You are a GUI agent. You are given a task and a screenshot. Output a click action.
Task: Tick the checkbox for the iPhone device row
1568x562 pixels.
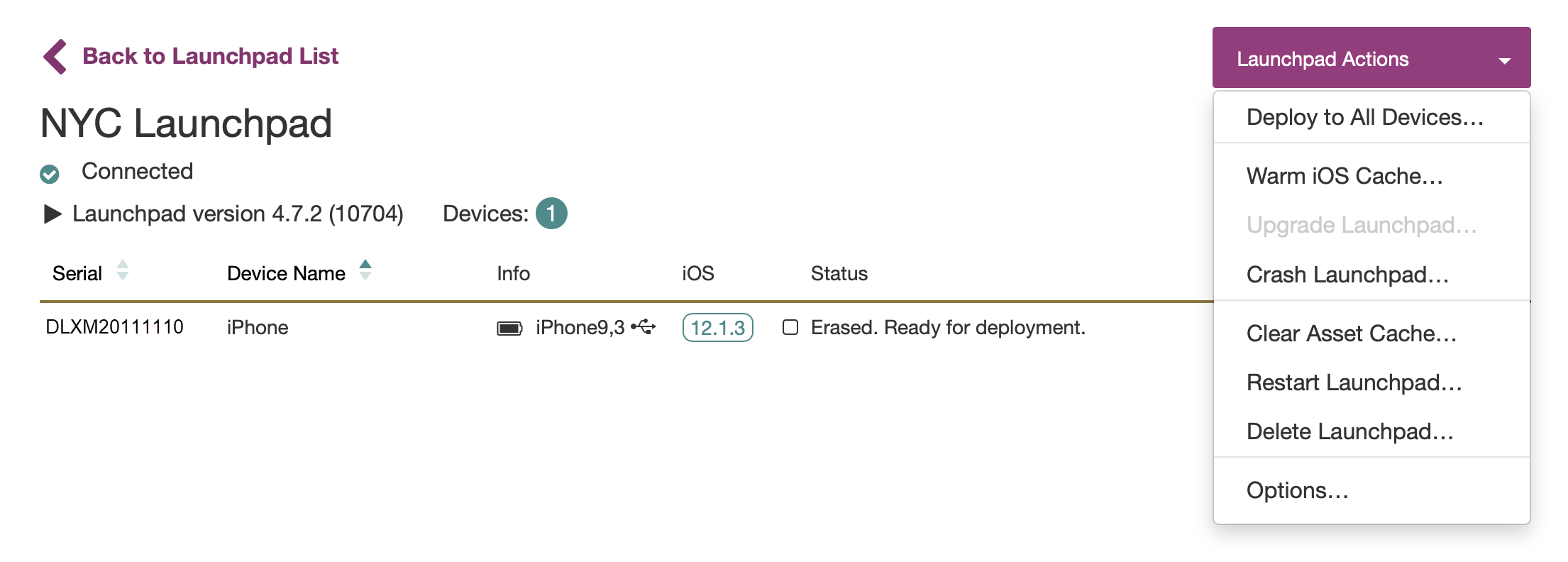click(x=790, y=327)
